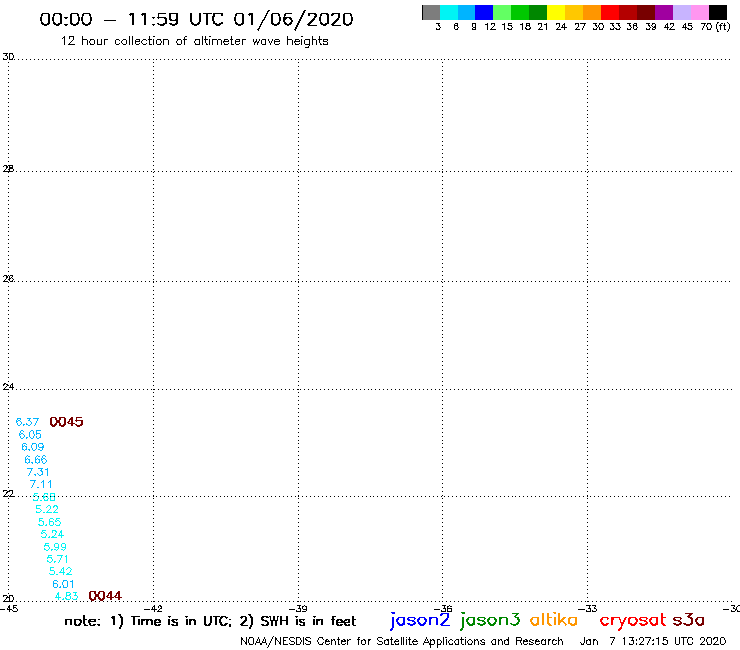Click the wave height value 7.31

coord(38,472)
